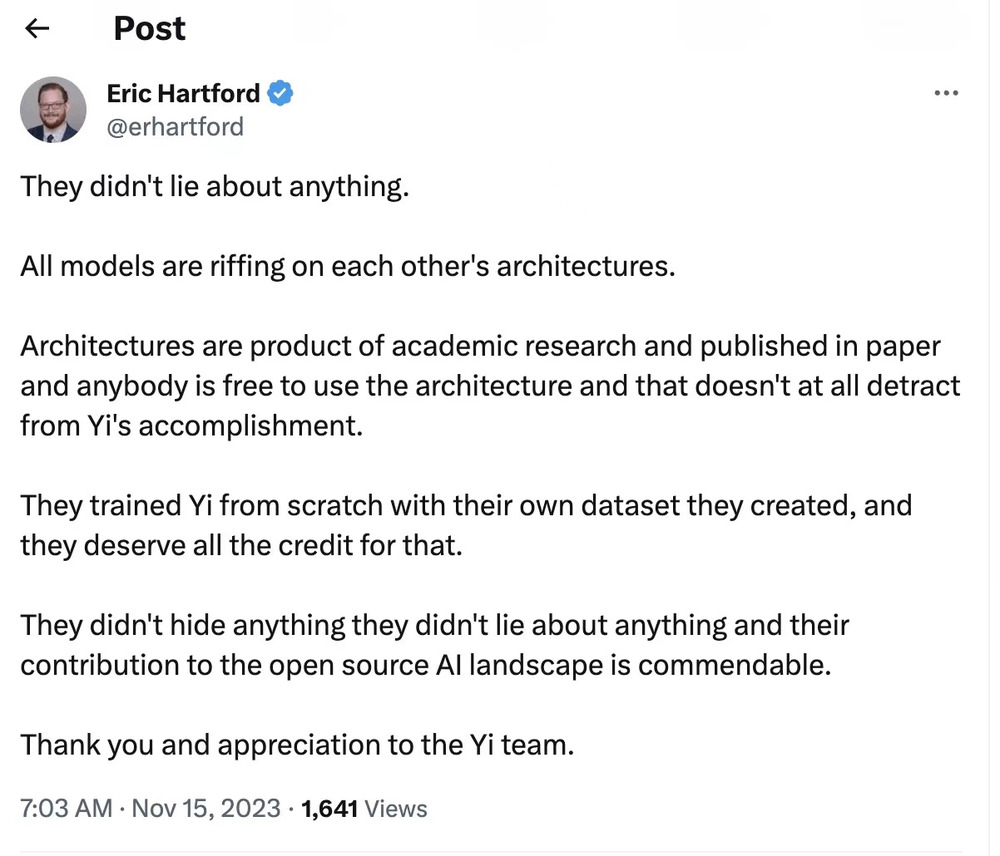This screenshot has height=856, width=1000.
Task: Open Eric Hartford's profile picture
Action: click(53, 109)
